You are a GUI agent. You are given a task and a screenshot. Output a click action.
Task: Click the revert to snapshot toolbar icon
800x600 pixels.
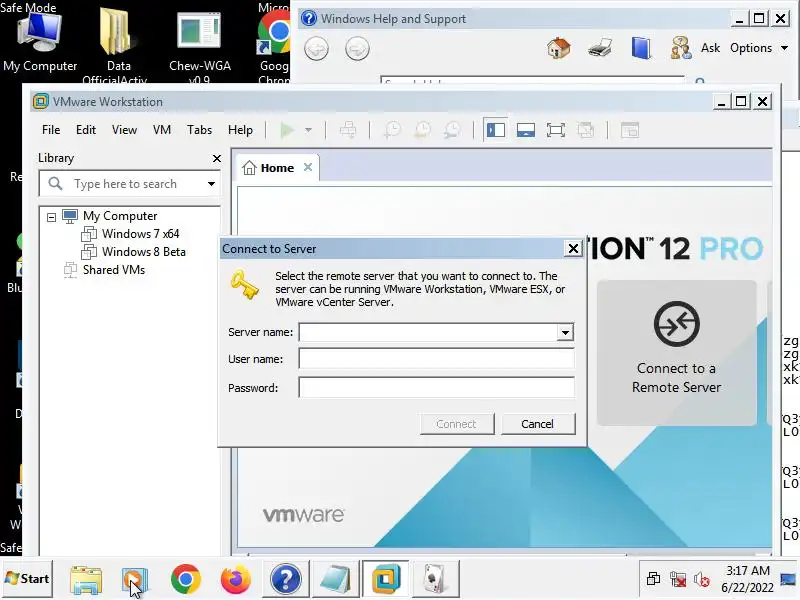(x=422, y=130)
